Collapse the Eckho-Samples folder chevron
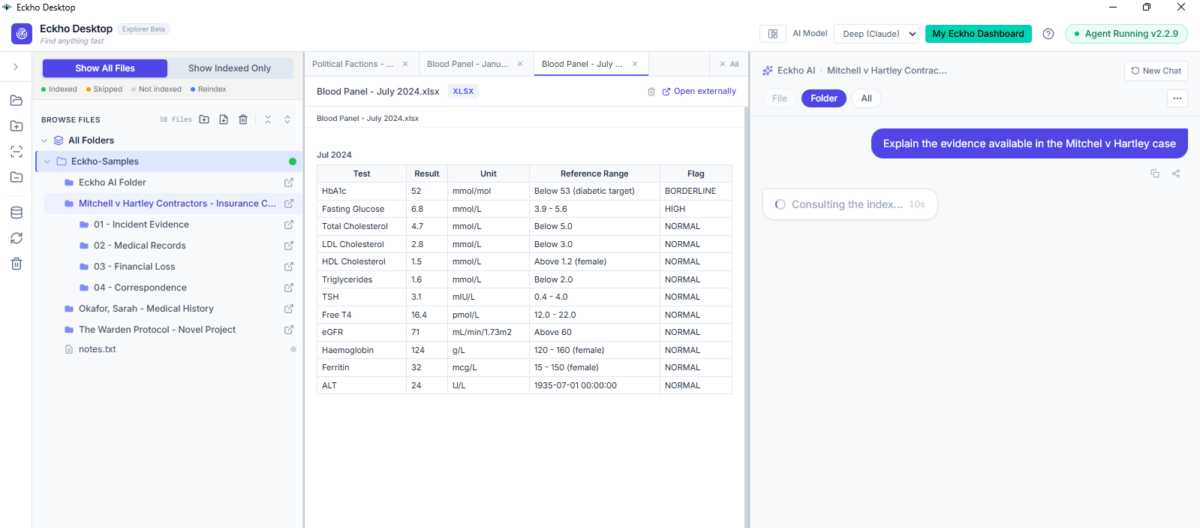This screenshot has height=528, width=1200. 46,161
